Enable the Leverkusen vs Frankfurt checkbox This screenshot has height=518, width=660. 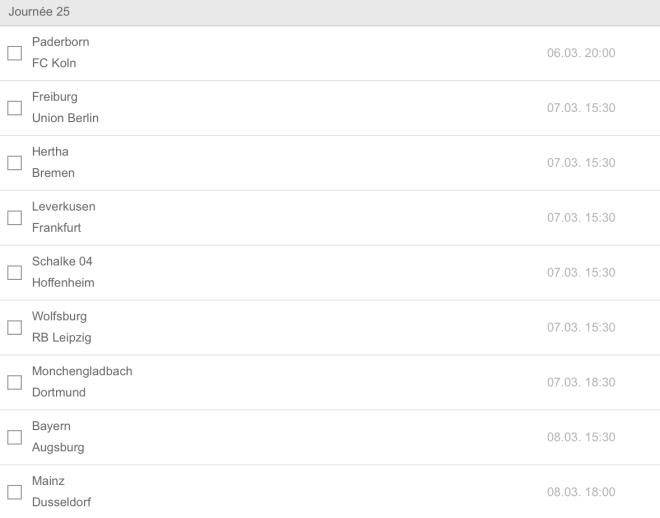click(x=14, y=218)
